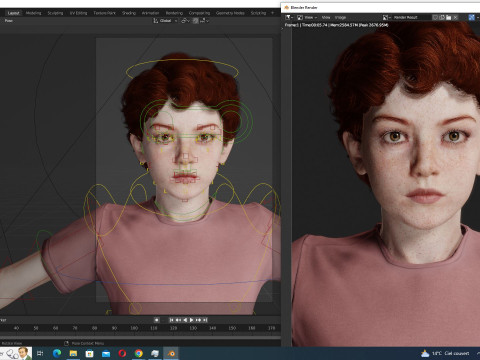Toggle fake user shield for Render Result
Viewport: 480px width, 360px height.
(435, 17)
